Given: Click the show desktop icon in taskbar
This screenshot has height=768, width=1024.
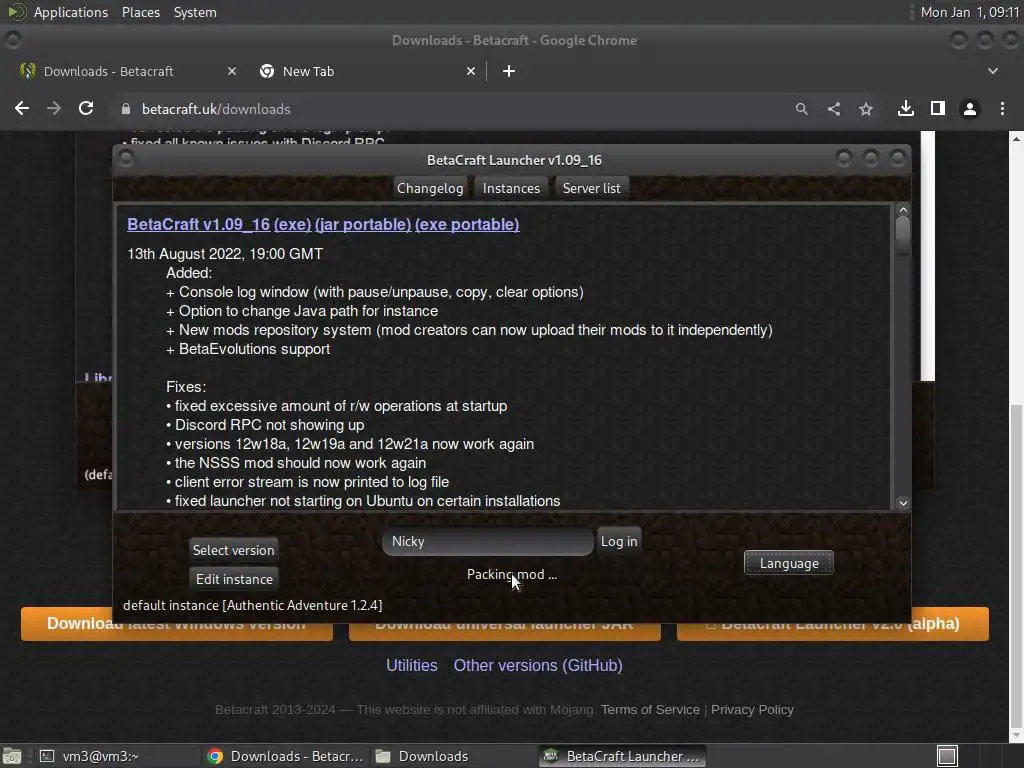Looking at the screenshot, I should [x=12, y=756].
